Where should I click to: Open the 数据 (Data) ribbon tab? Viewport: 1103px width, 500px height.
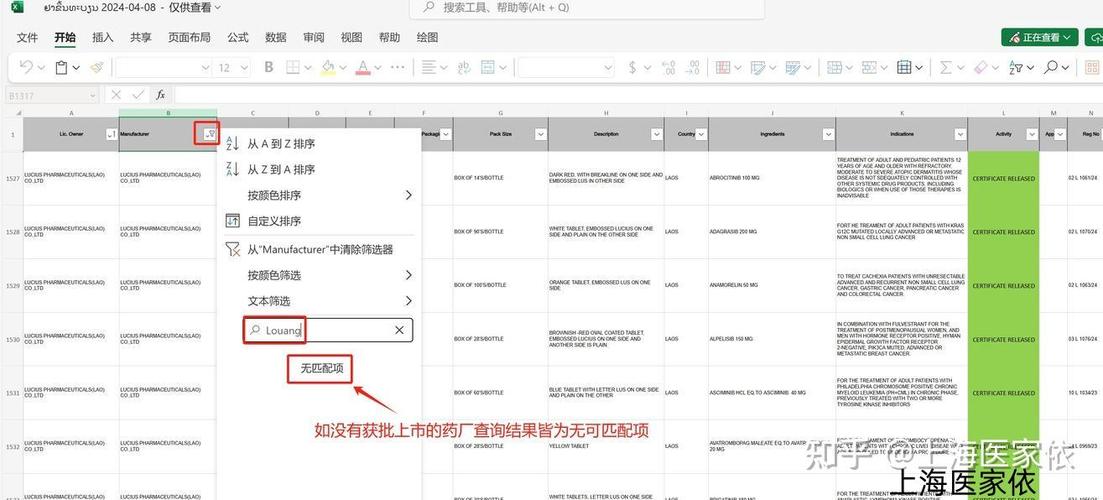[x=276, y=37]
